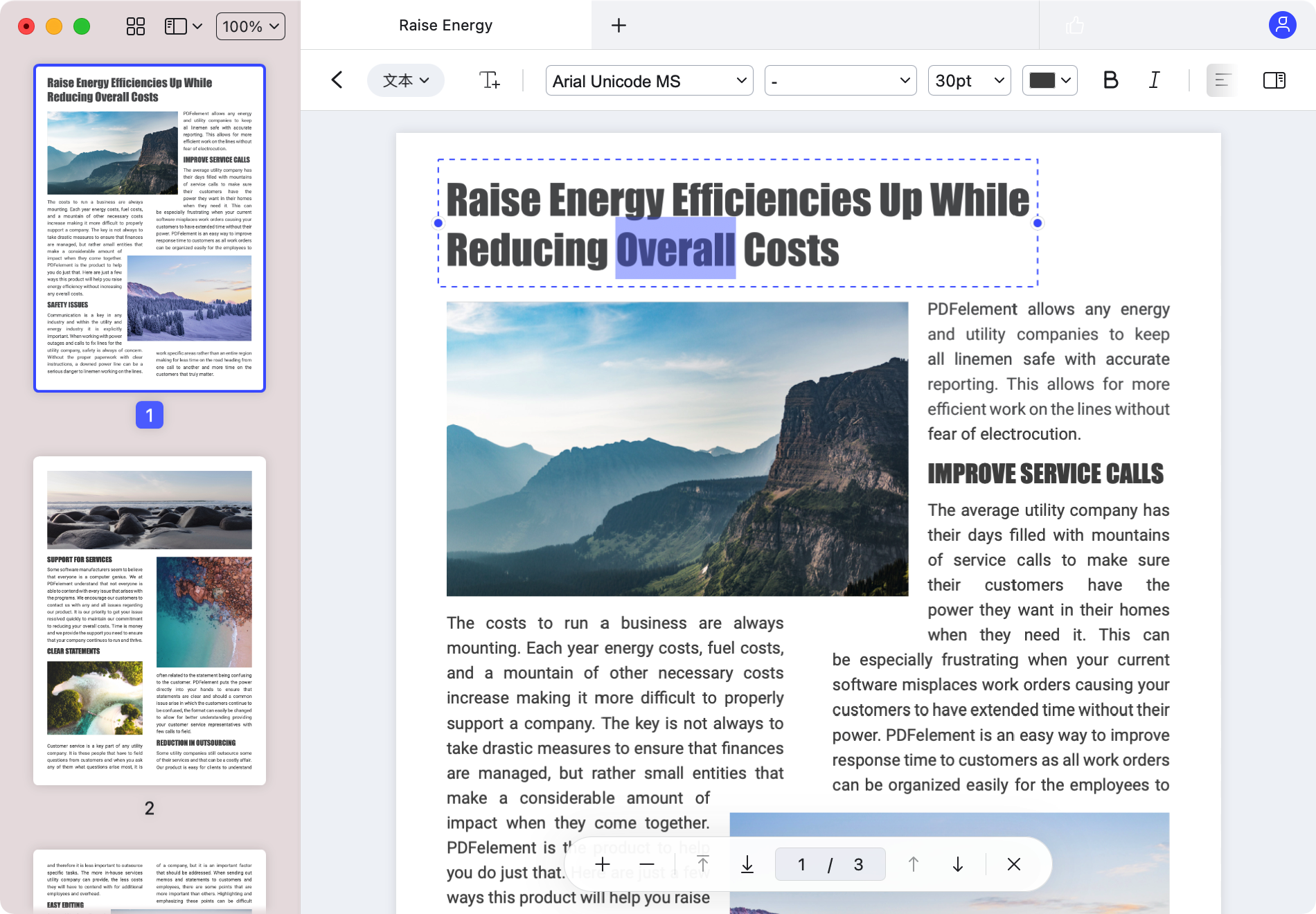The image size is (1316, 914).
Task: Toggle bold formatting
Action: pos(1110,80)
